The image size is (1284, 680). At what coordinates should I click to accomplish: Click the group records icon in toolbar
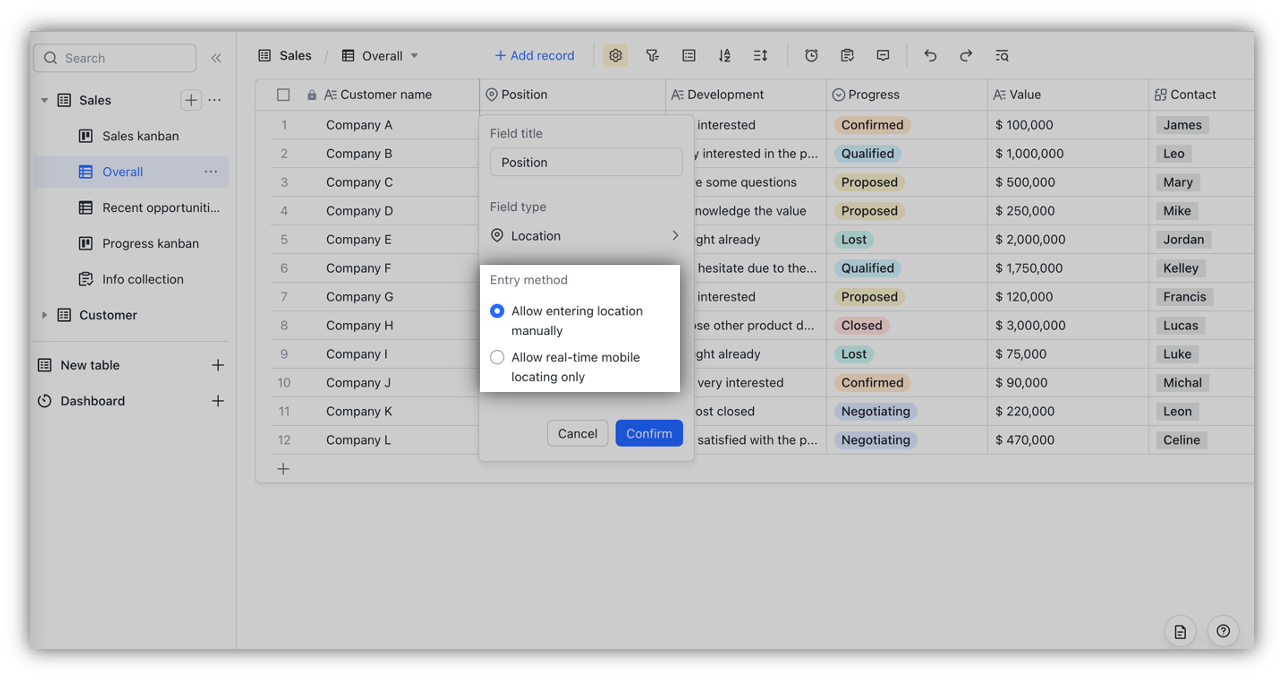(x=689, y=56)
